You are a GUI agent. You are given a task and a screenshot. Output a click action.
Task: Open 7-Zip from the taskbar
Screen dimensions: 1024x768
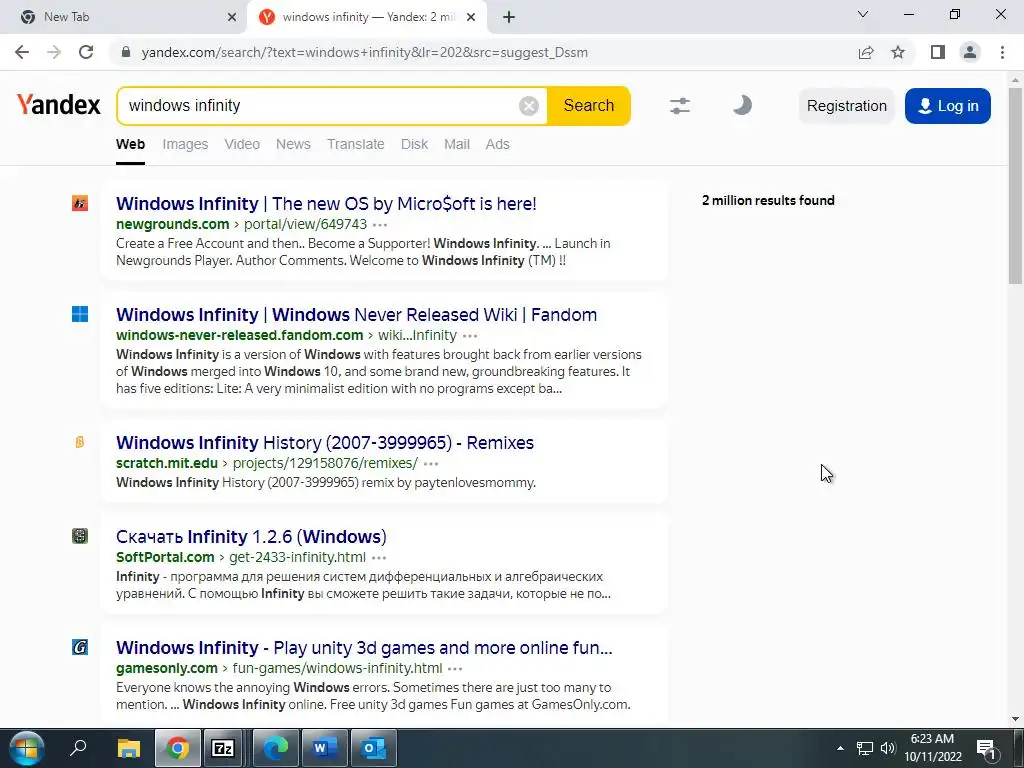point(223,748)
